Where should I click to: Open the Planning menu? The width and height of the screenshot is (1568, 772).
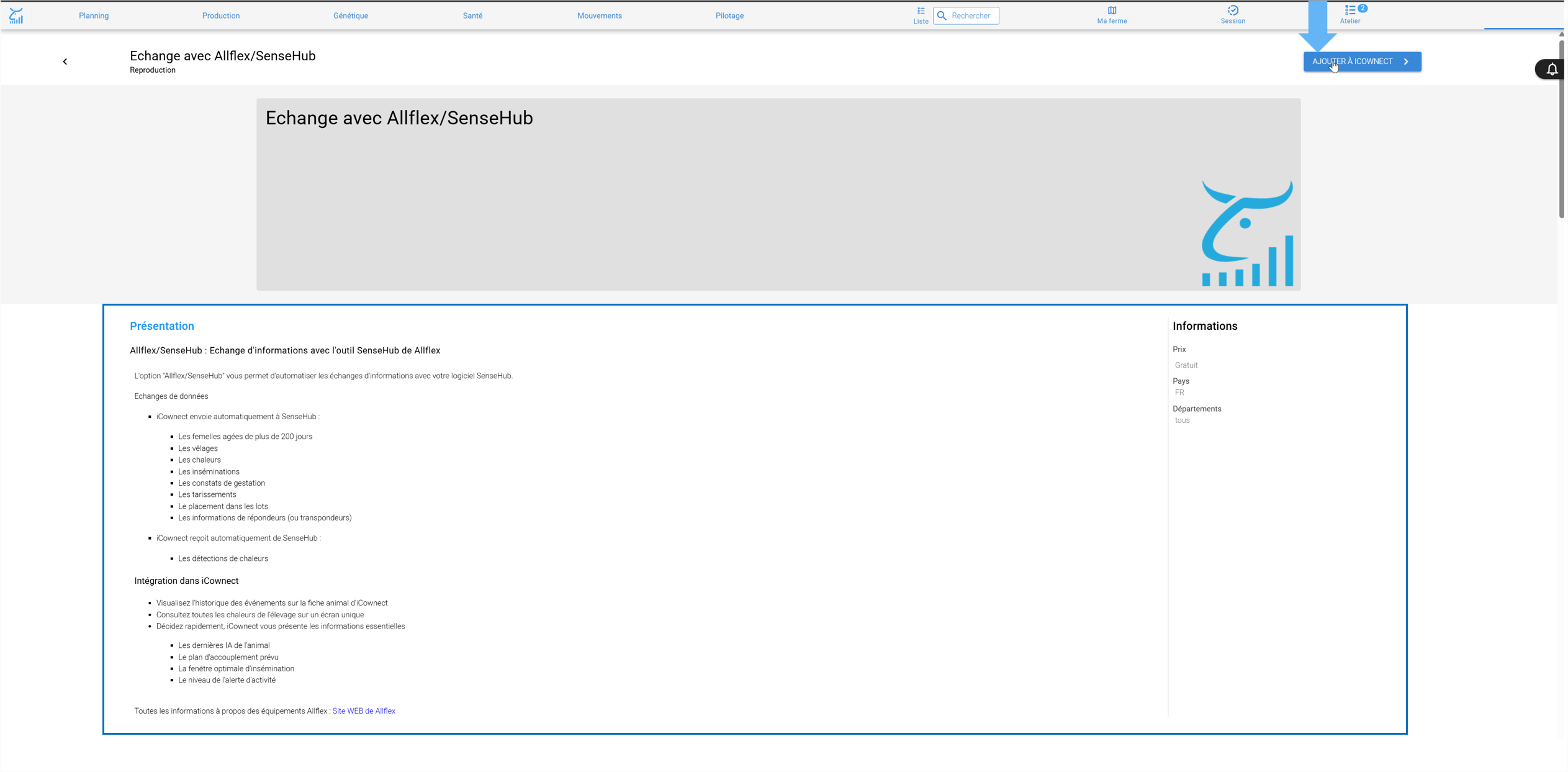[x=94, y=16]
